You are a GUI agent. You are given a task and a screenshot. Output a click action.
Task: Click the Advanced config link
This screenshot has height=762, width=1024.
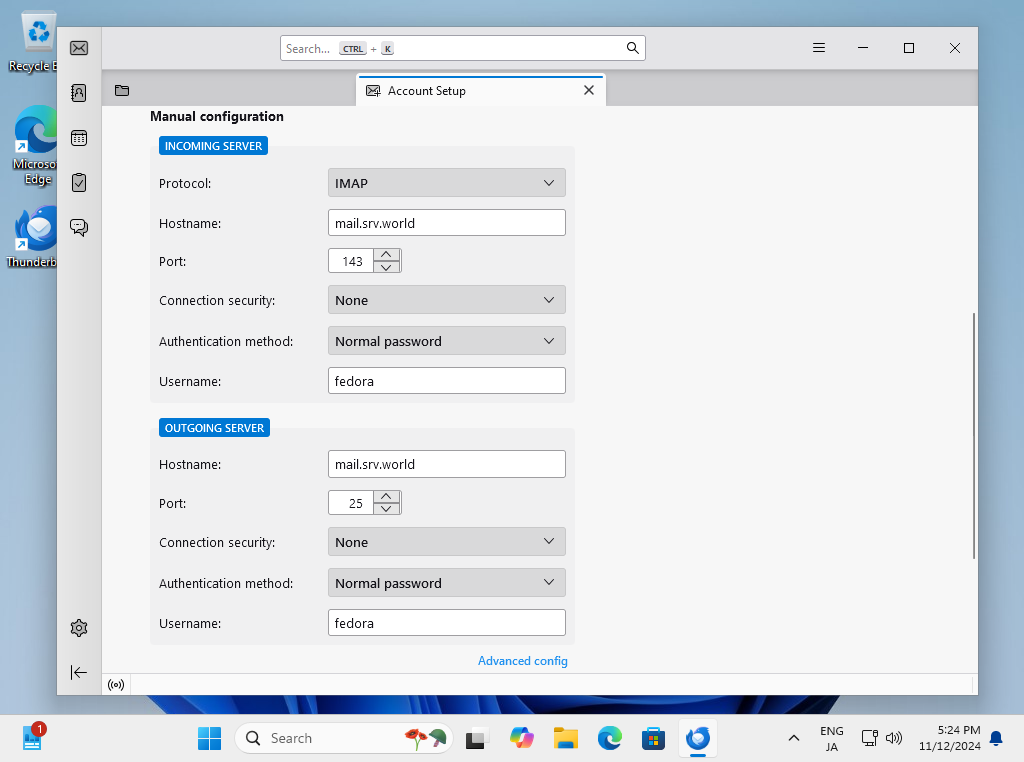[522, 661]
